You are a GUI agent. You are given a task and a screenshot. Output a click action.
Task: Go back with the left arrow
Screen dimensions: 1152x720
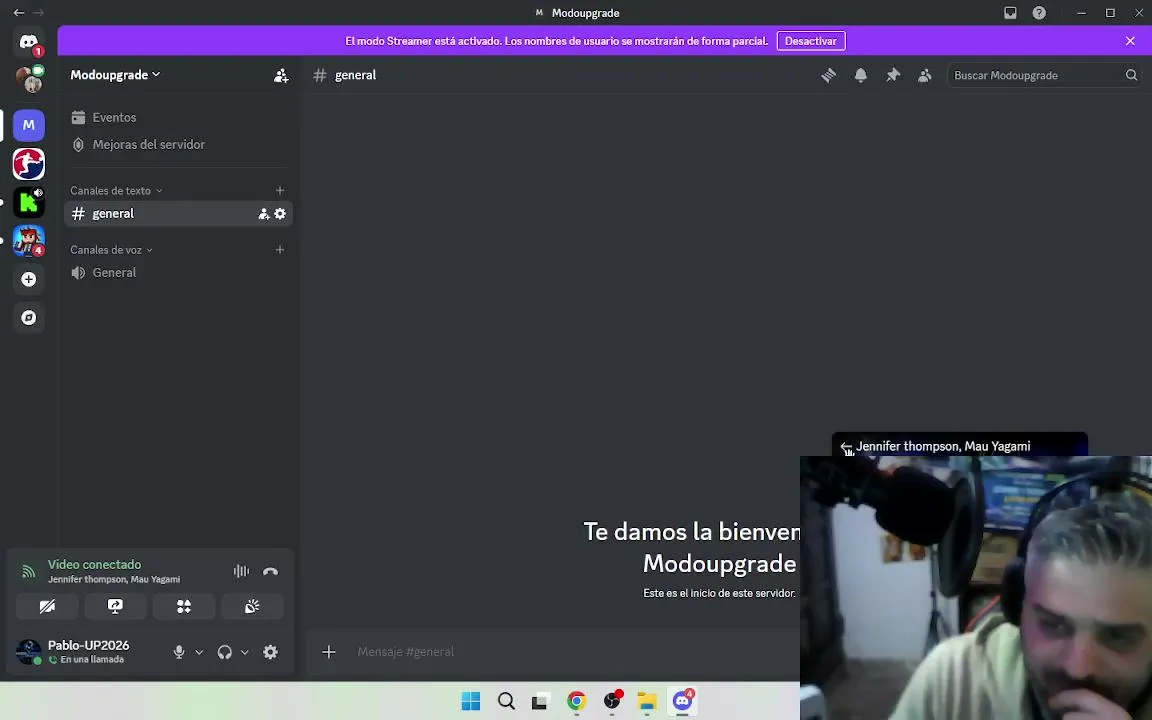tap(18, 12)
